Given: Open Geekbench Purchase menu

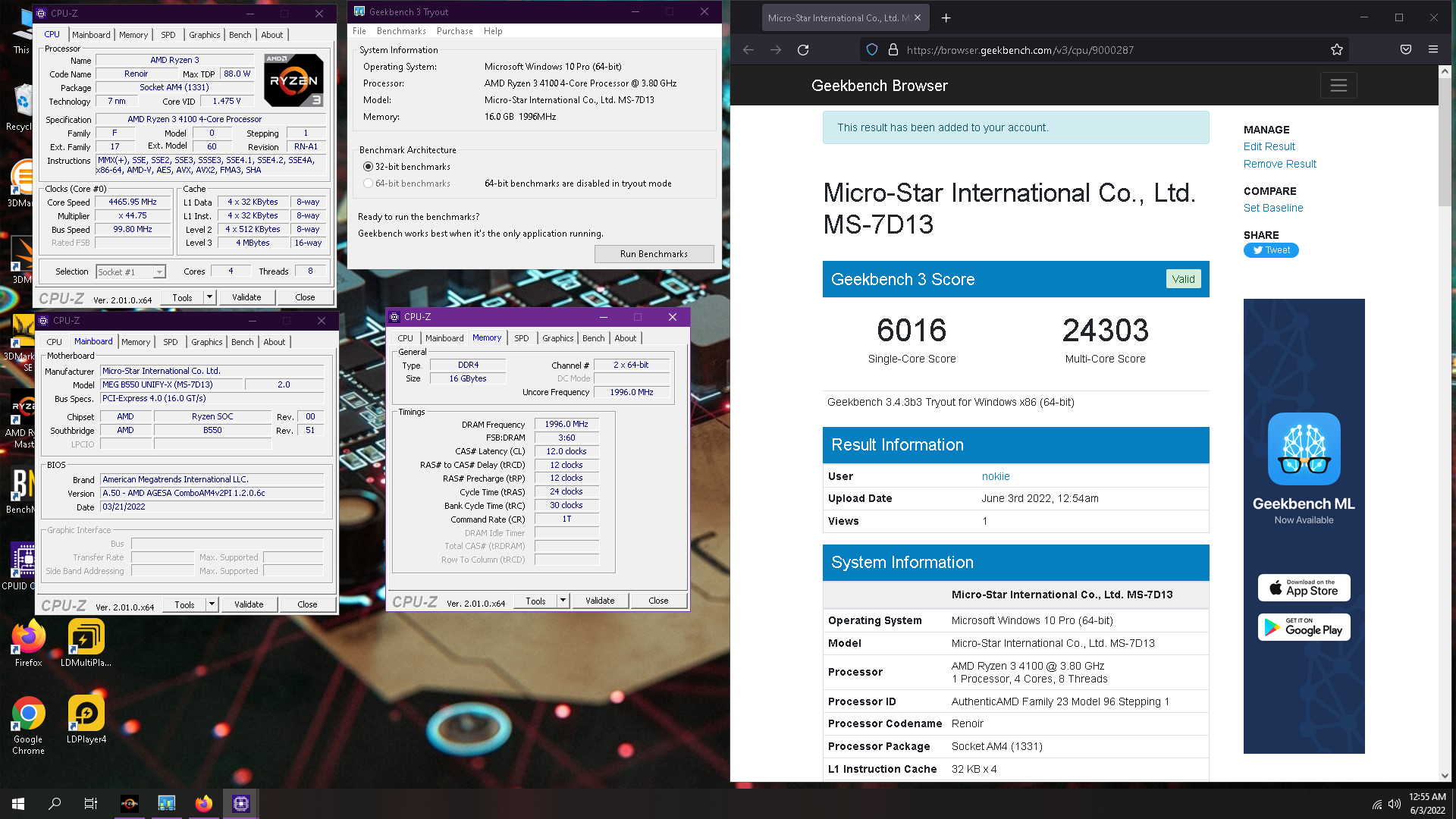Looking at the screenshot, I should [x=455, y=31].
